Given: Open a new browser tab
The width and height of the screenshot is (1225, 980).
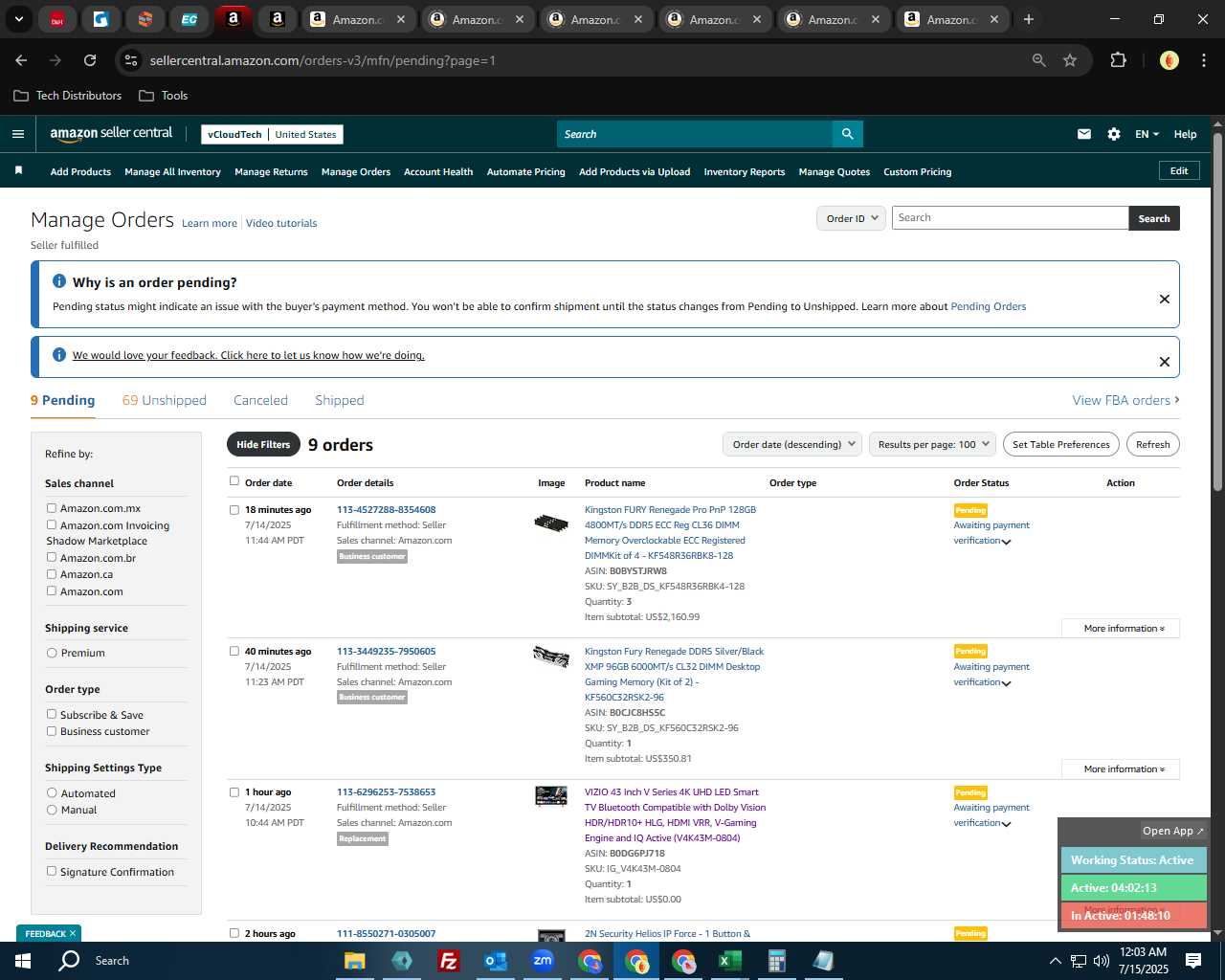Looking at the screenshot, I should [1029, 19].
